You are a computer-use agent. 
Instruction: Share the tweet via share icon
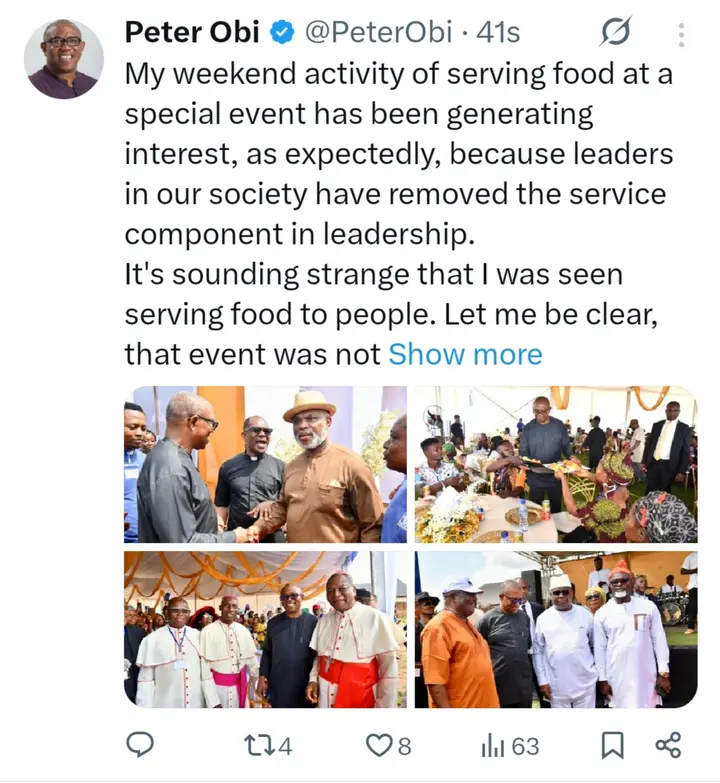[667, 745]
